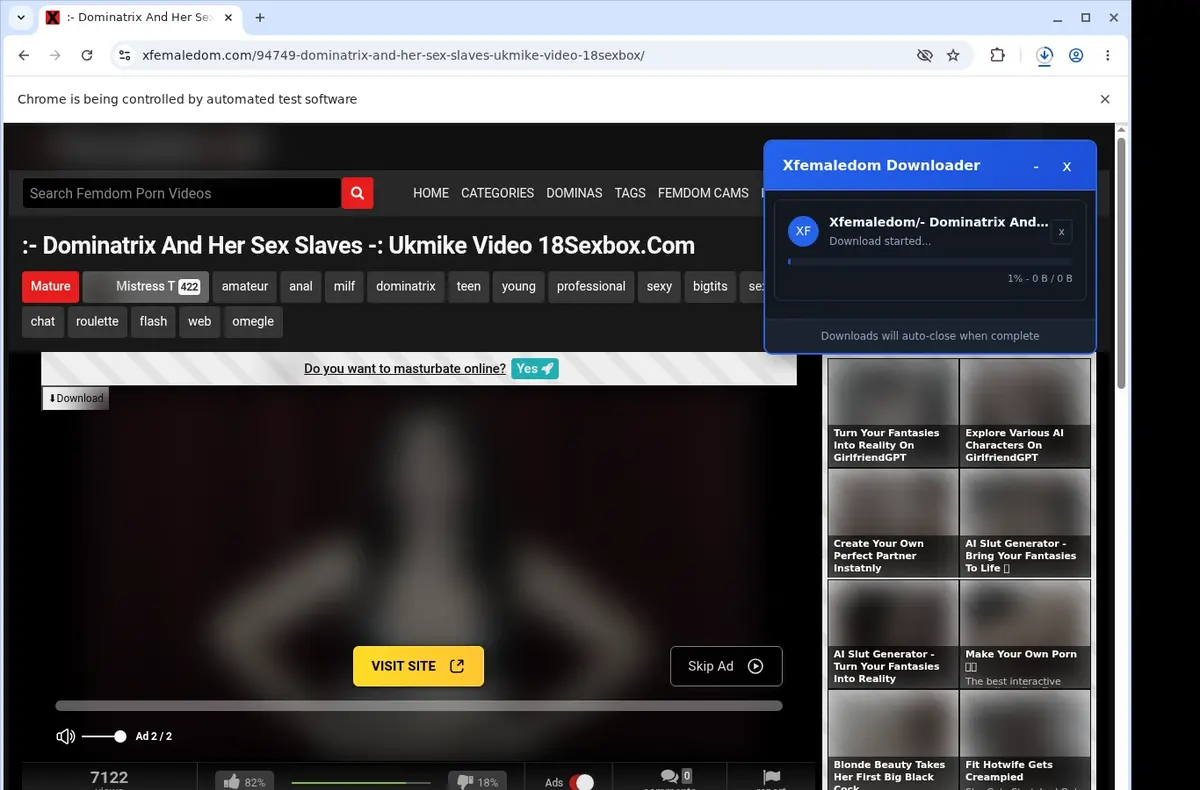Open the Chrome tab search dropdown

(x=21, y=17)
